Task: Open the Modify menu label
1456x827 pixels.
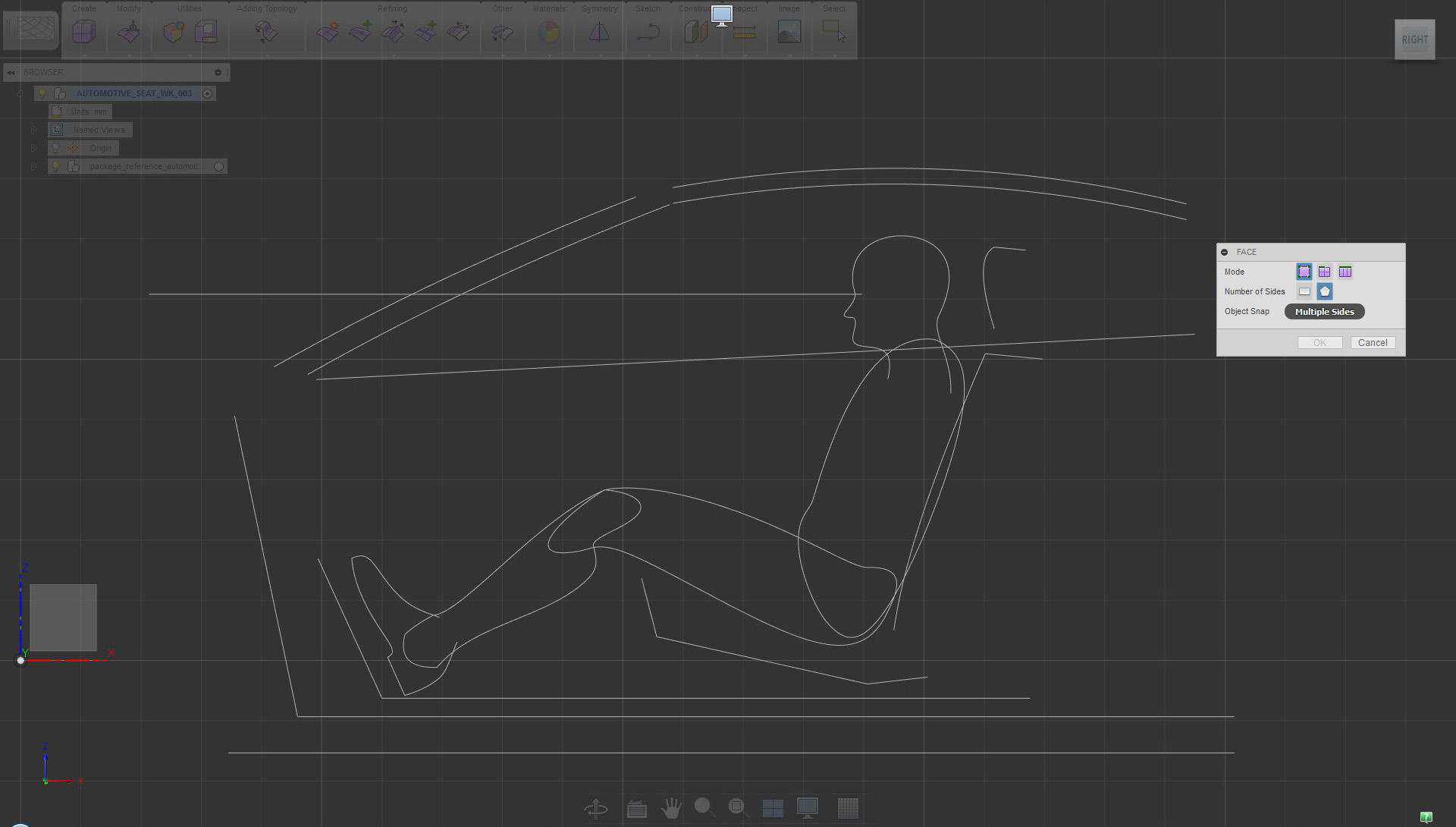Action: click(x=129, y=8)
